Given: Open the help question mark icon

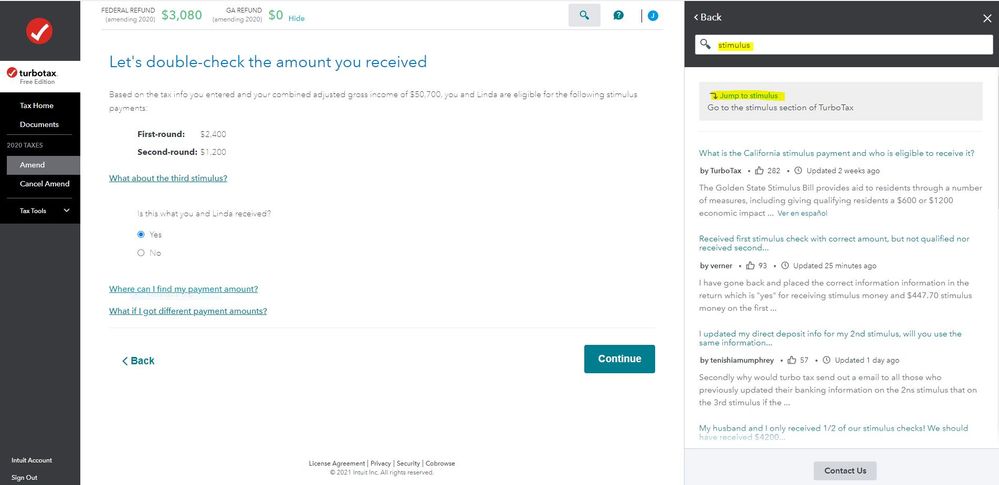Looking at the screenshot, I should 619,15.
